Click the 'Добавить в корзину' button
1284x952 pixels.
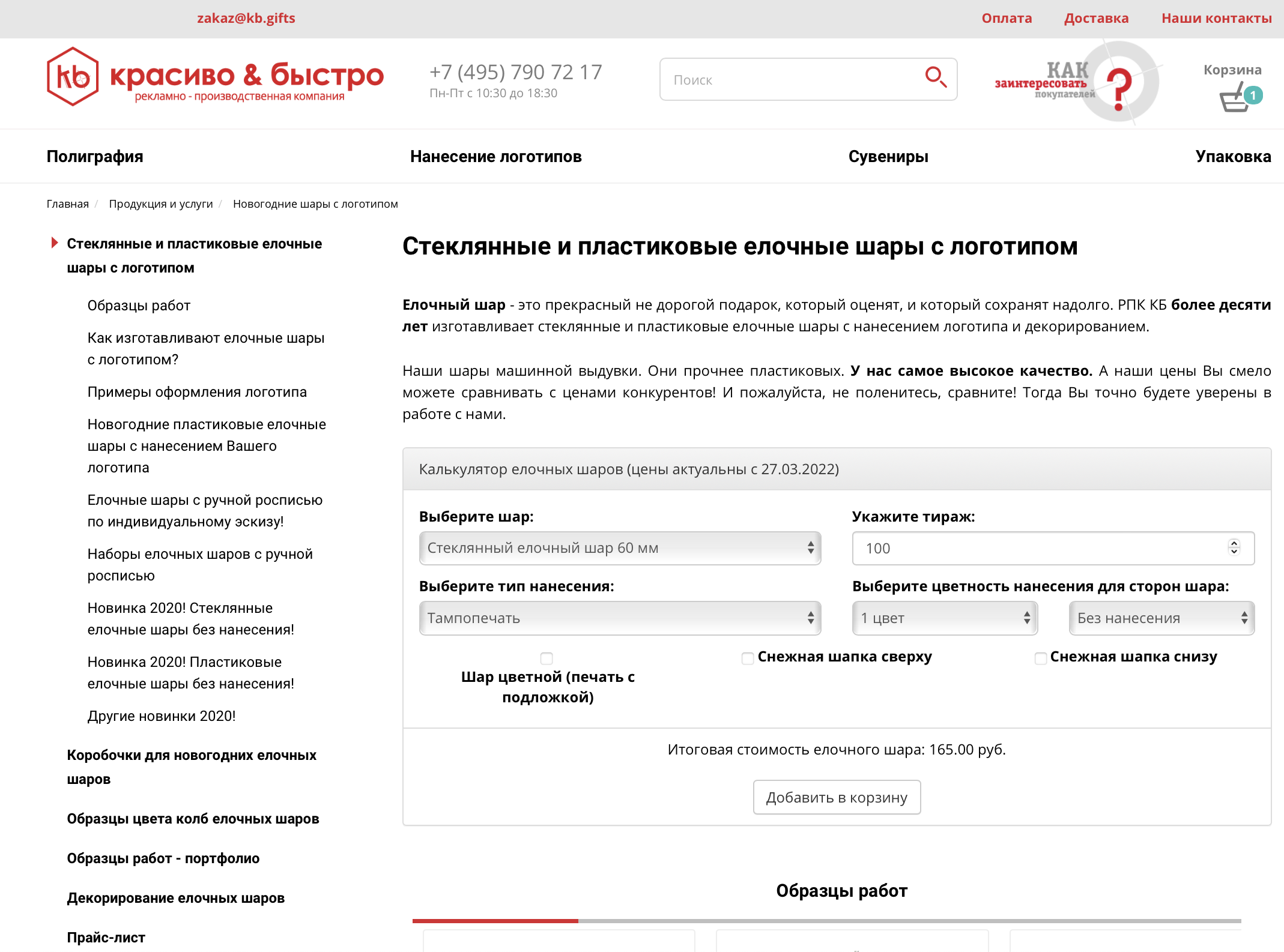pos(837,797)
